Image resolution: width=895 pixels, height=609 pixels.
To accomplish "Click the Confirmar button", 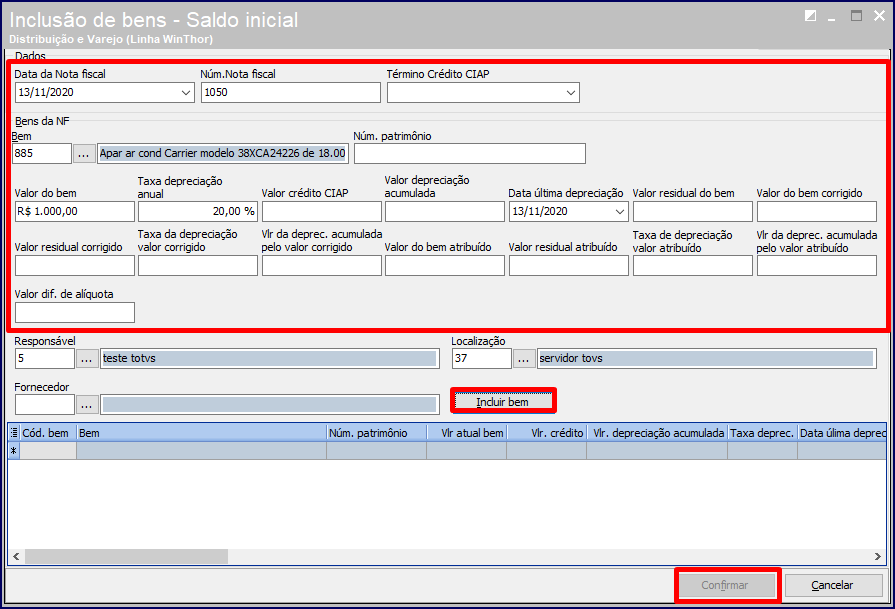I will pos(725,585).
